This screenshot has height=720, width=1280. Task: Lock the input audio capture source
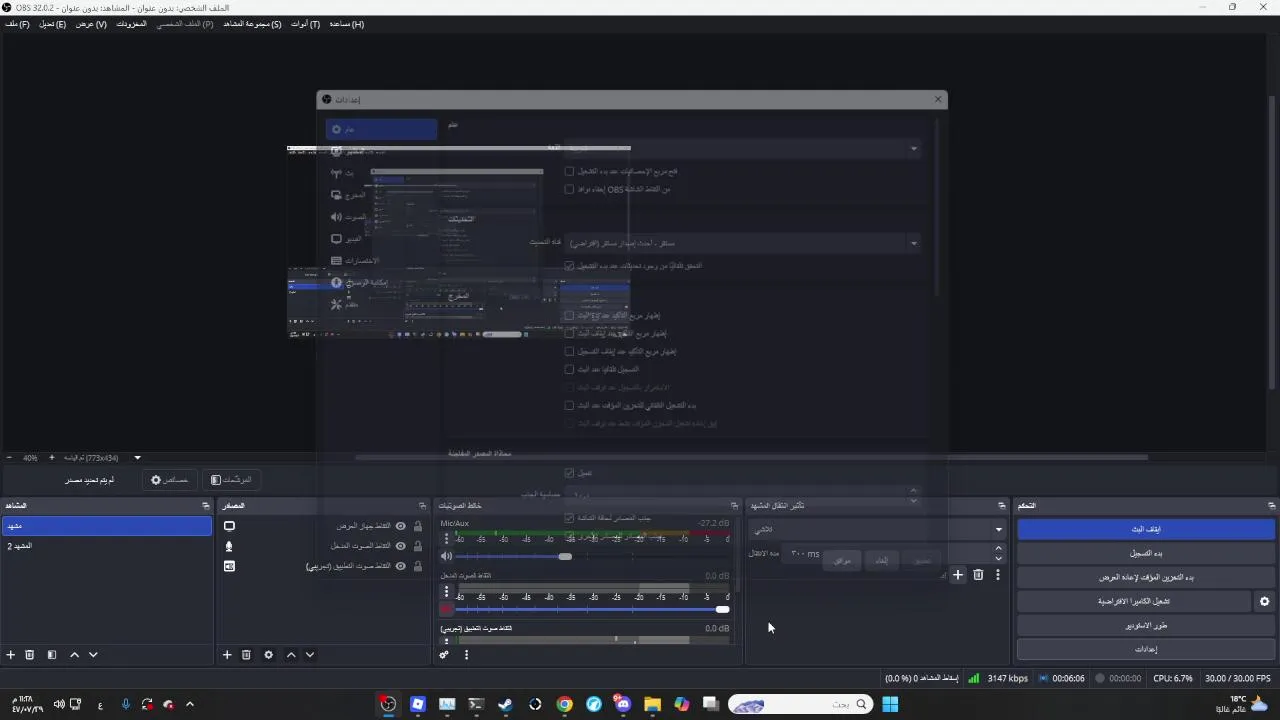coord(418,546)
